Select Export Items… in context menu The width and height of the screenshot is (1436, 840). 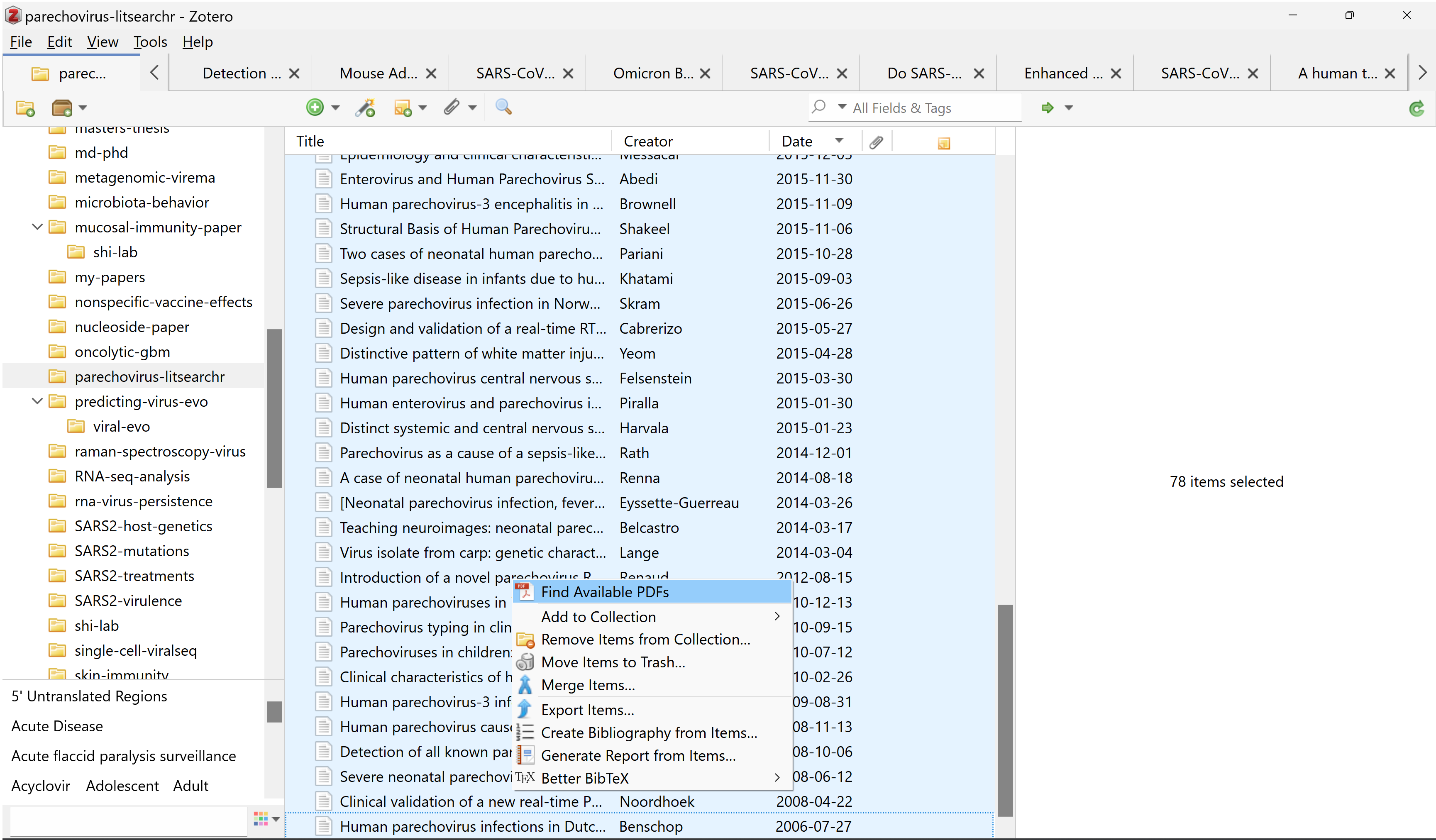[x=587, y=710]
